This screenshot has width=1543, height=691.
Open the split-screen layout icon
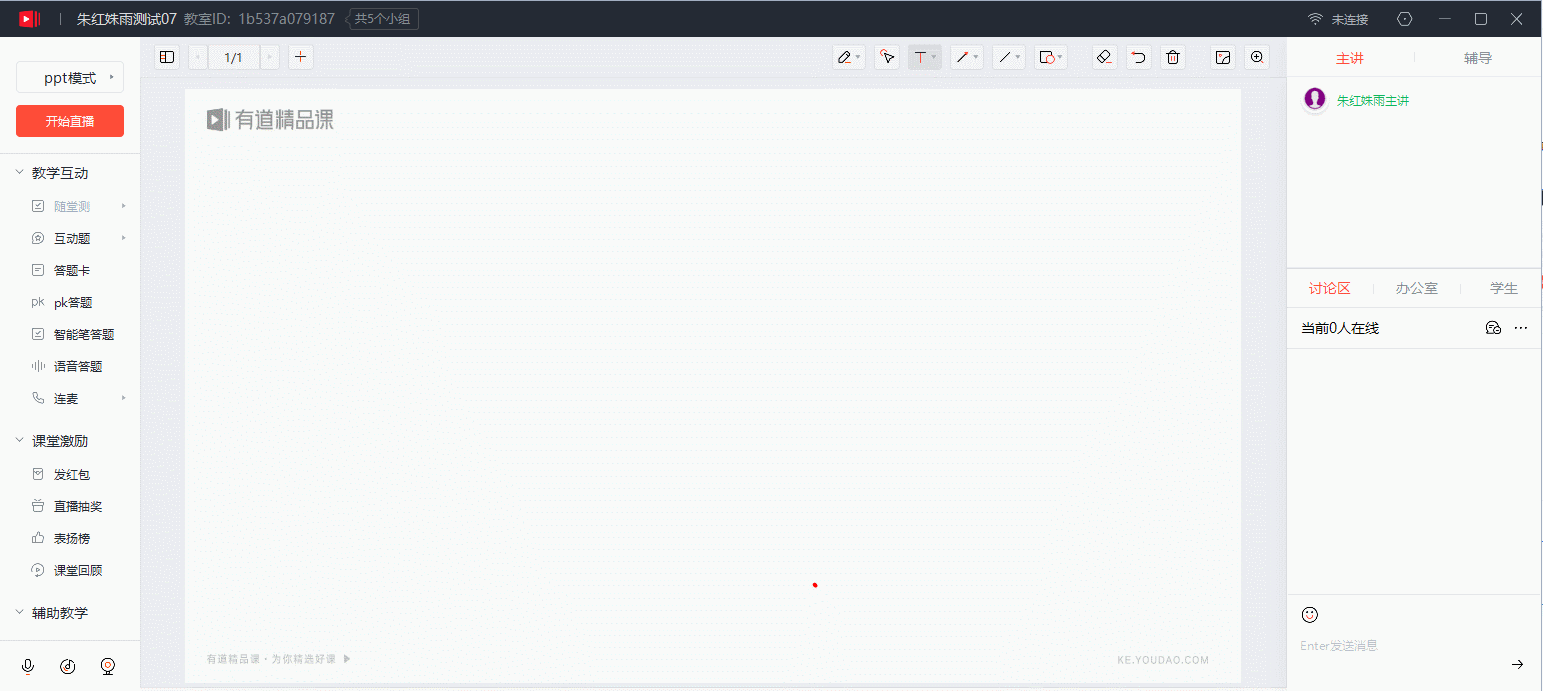pos(166,57)
